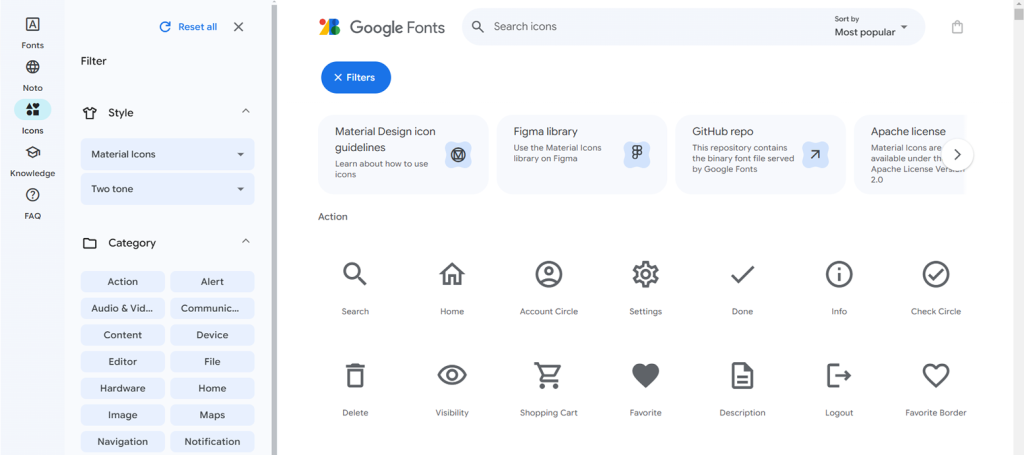Toggle the File category chip
The width and height of the screenshot is (1024, 455).
pos(212,362)
